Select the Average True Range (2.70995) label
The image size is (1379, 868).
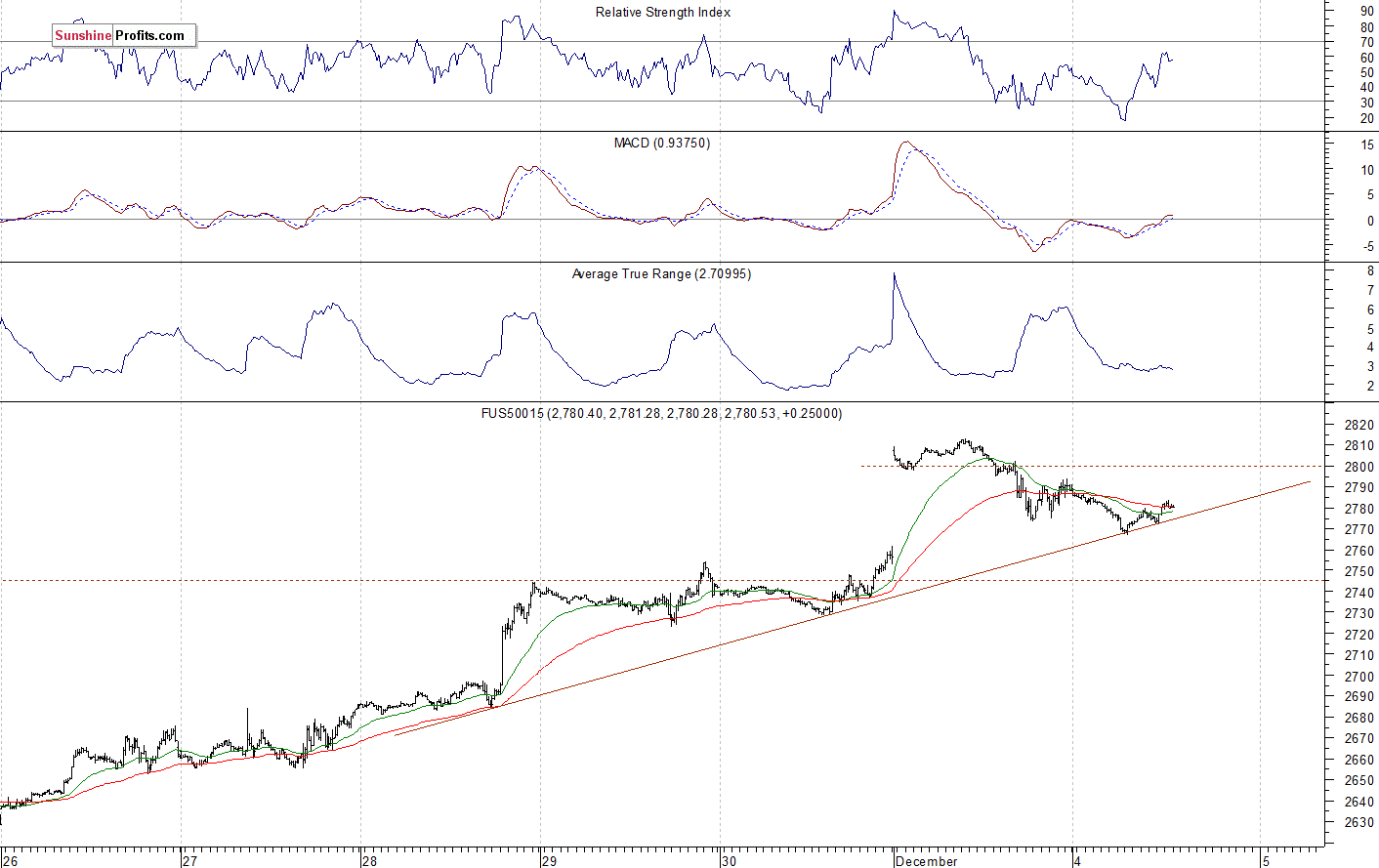661,274
